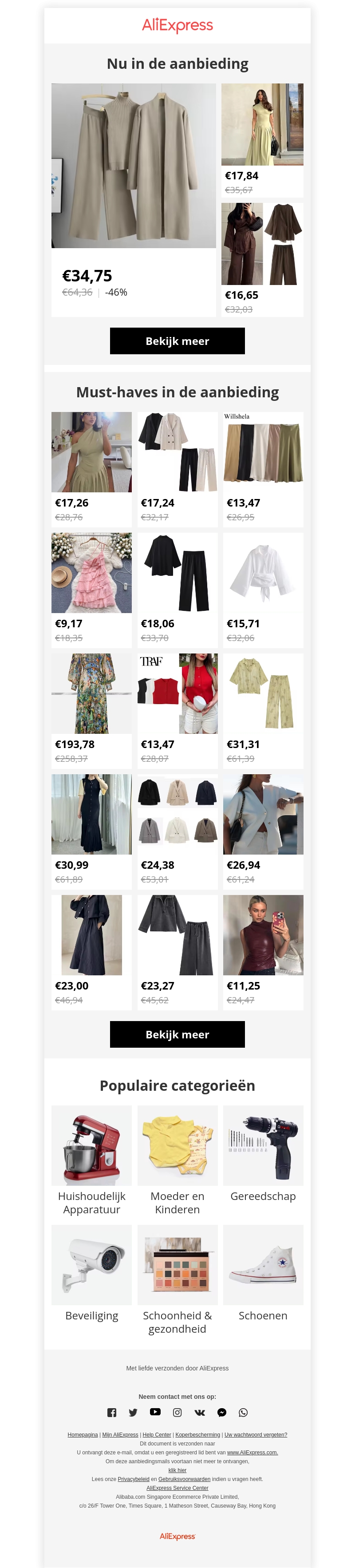Viewport: 355px width, 1568px height.
Task: Open the WhatsApp social icon
Action: (244, 1412)
